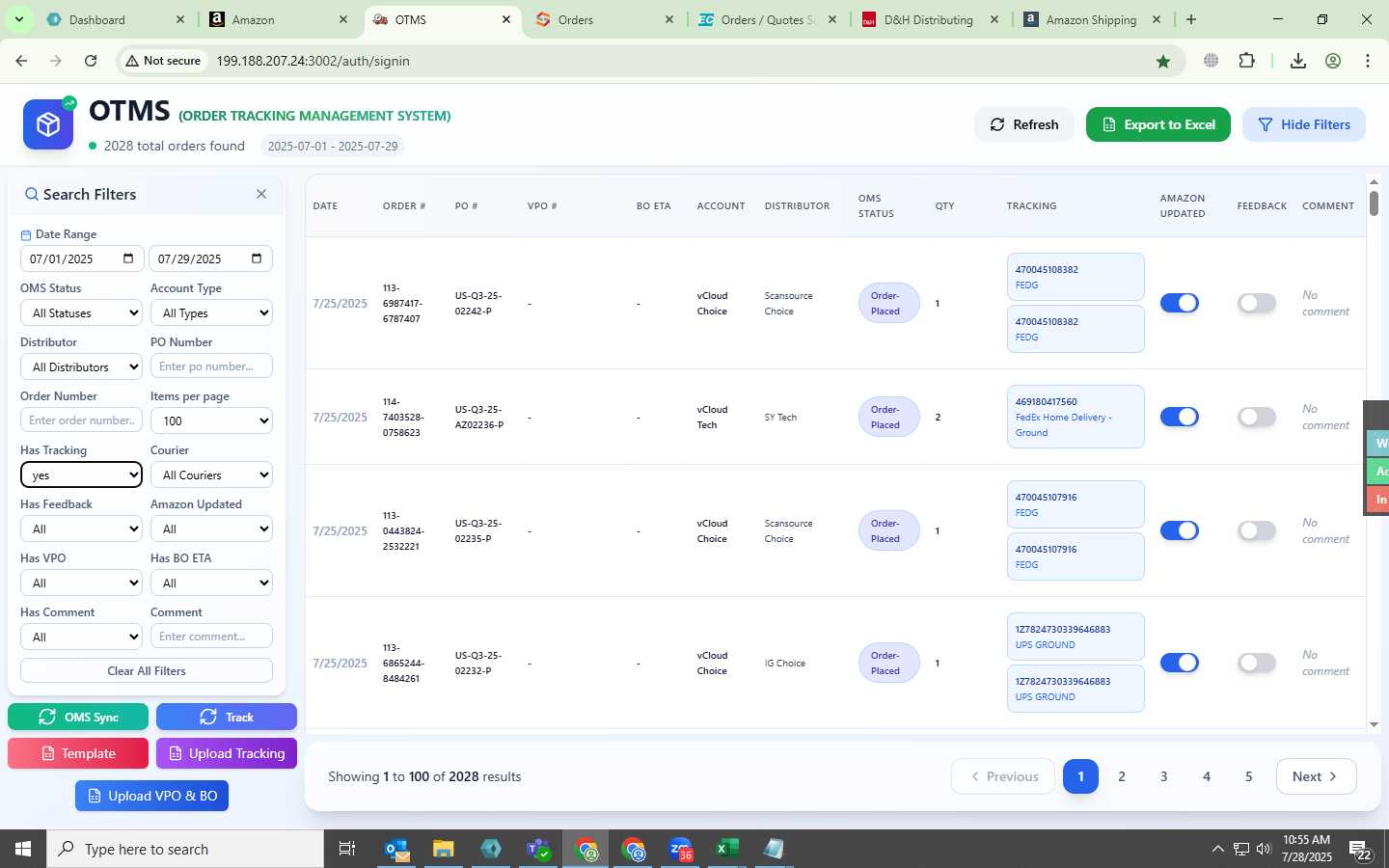This screenshot has height=868, width=1389.
Task: Open Microsoft Teams from the taskbar
Action: pos(538,849)
